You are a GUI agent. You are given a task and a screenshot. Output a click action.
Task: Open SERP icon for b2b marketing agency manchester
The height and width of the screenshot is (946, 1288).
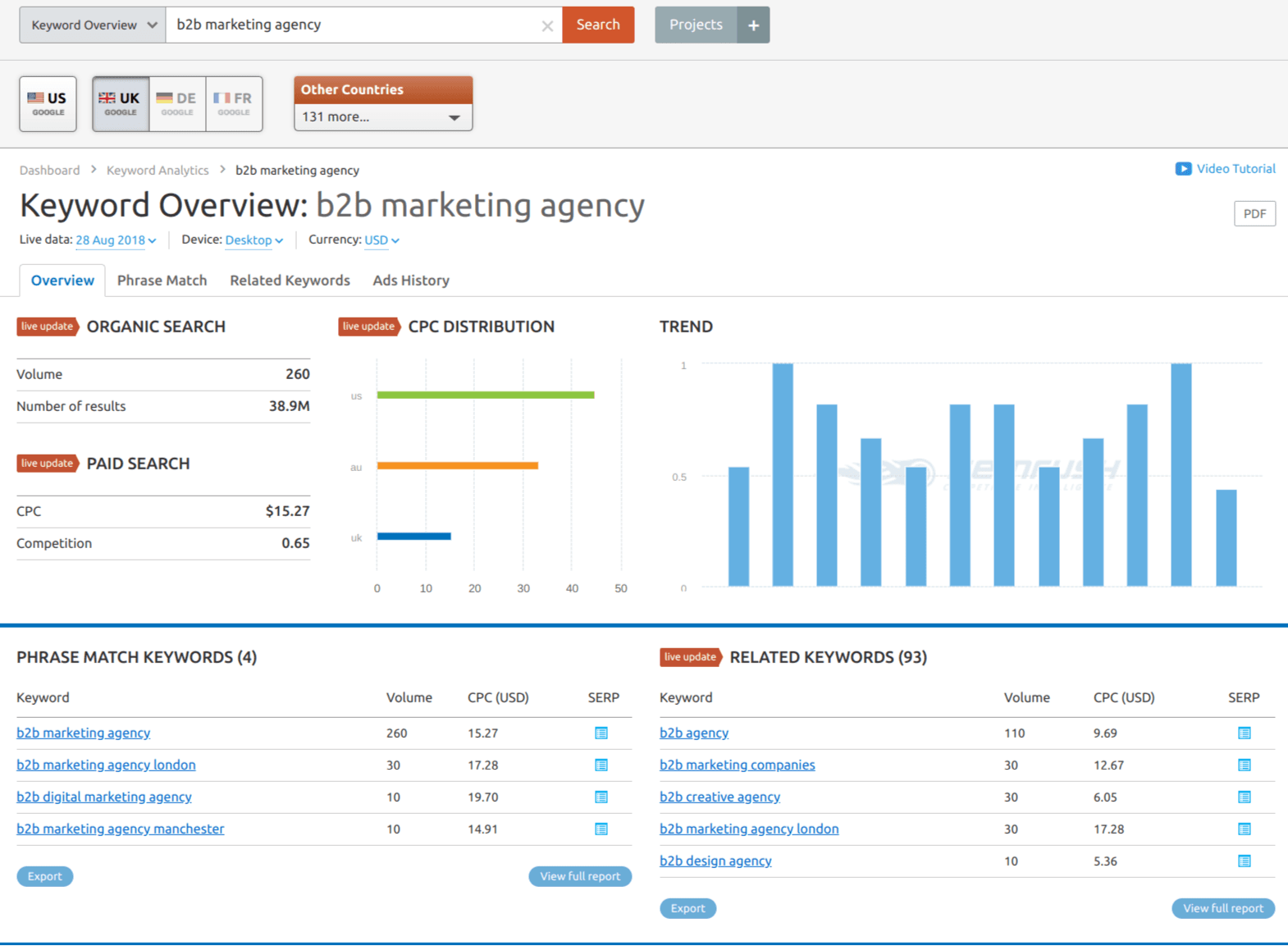click(601, 829)
